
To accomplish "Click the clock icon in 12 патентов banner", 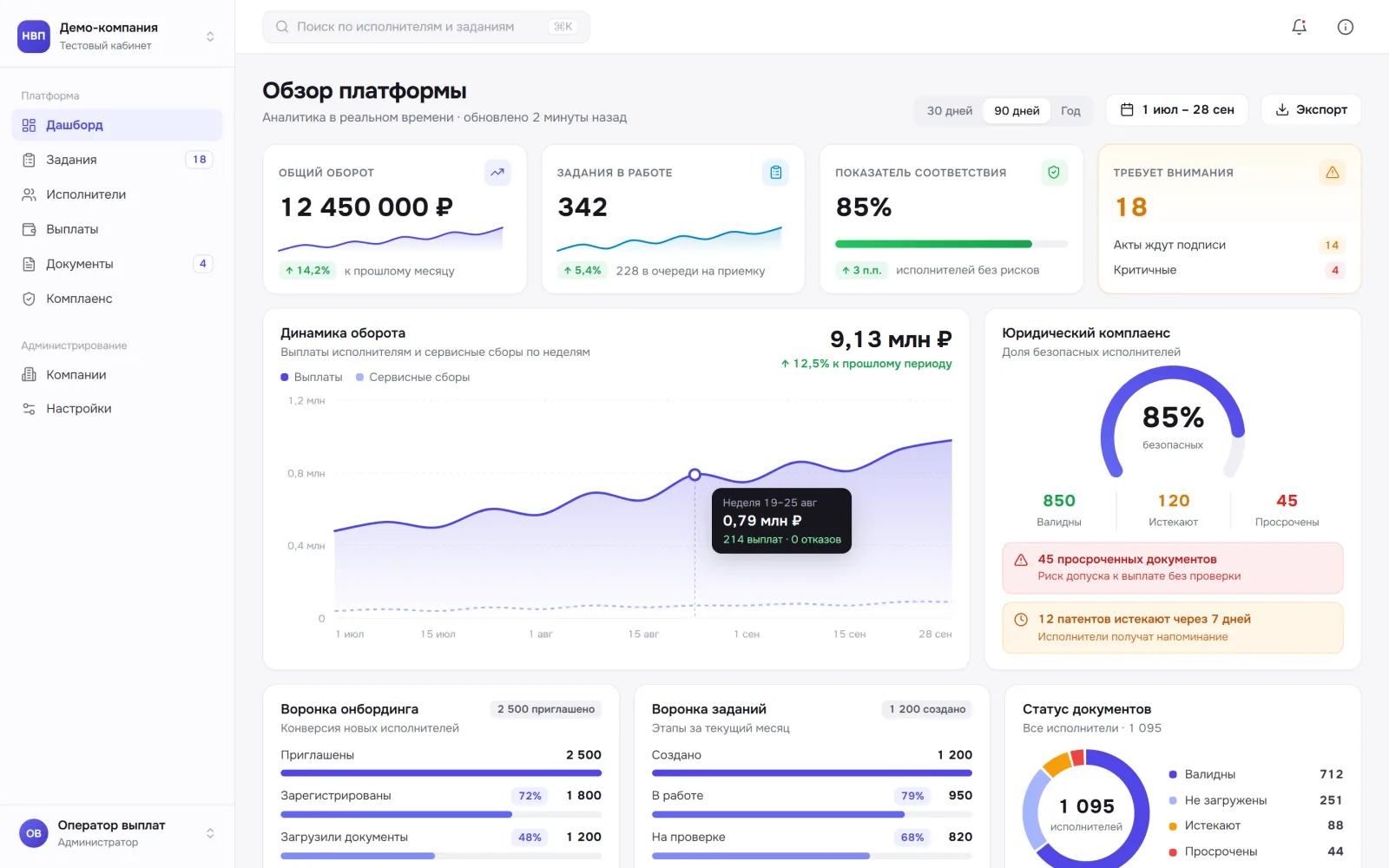I will (x=1021, y=619).
